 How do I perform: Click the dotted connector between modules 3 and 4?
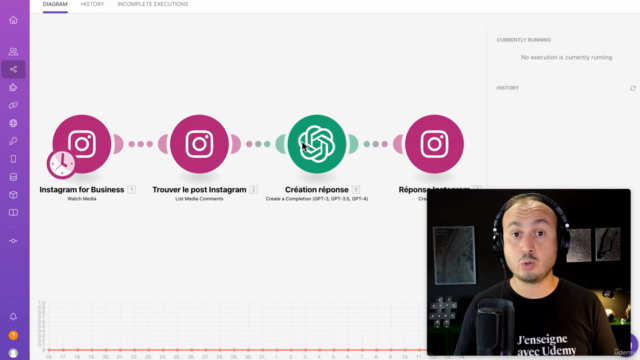376,144
